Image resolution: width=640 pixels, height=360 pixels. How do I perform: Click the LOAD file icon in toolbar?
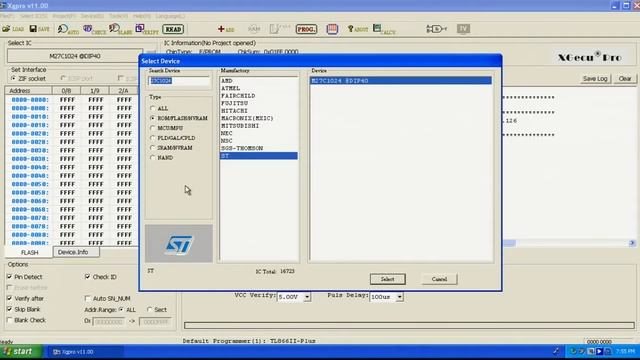point(13,29)
